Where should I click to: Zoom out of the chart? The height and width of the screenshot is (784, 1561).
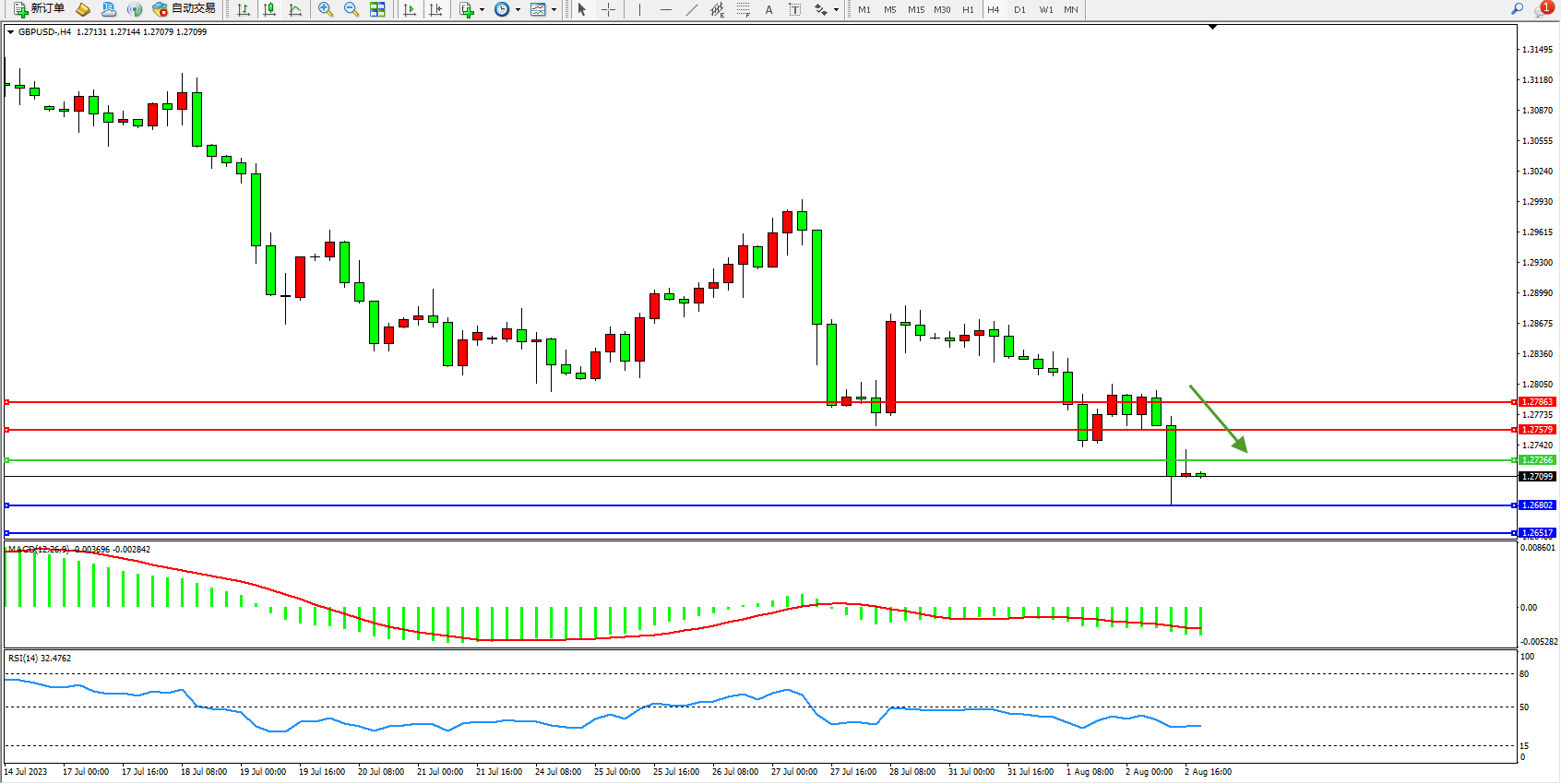(x=352, y=9)
